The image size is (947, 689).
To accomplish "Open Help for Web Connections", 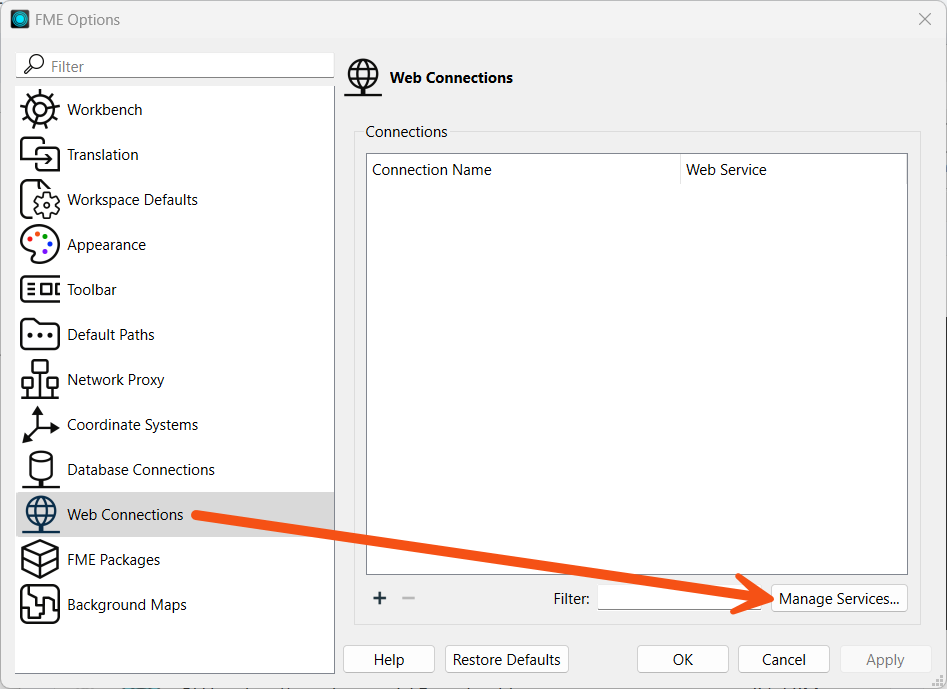I will 388,659.
